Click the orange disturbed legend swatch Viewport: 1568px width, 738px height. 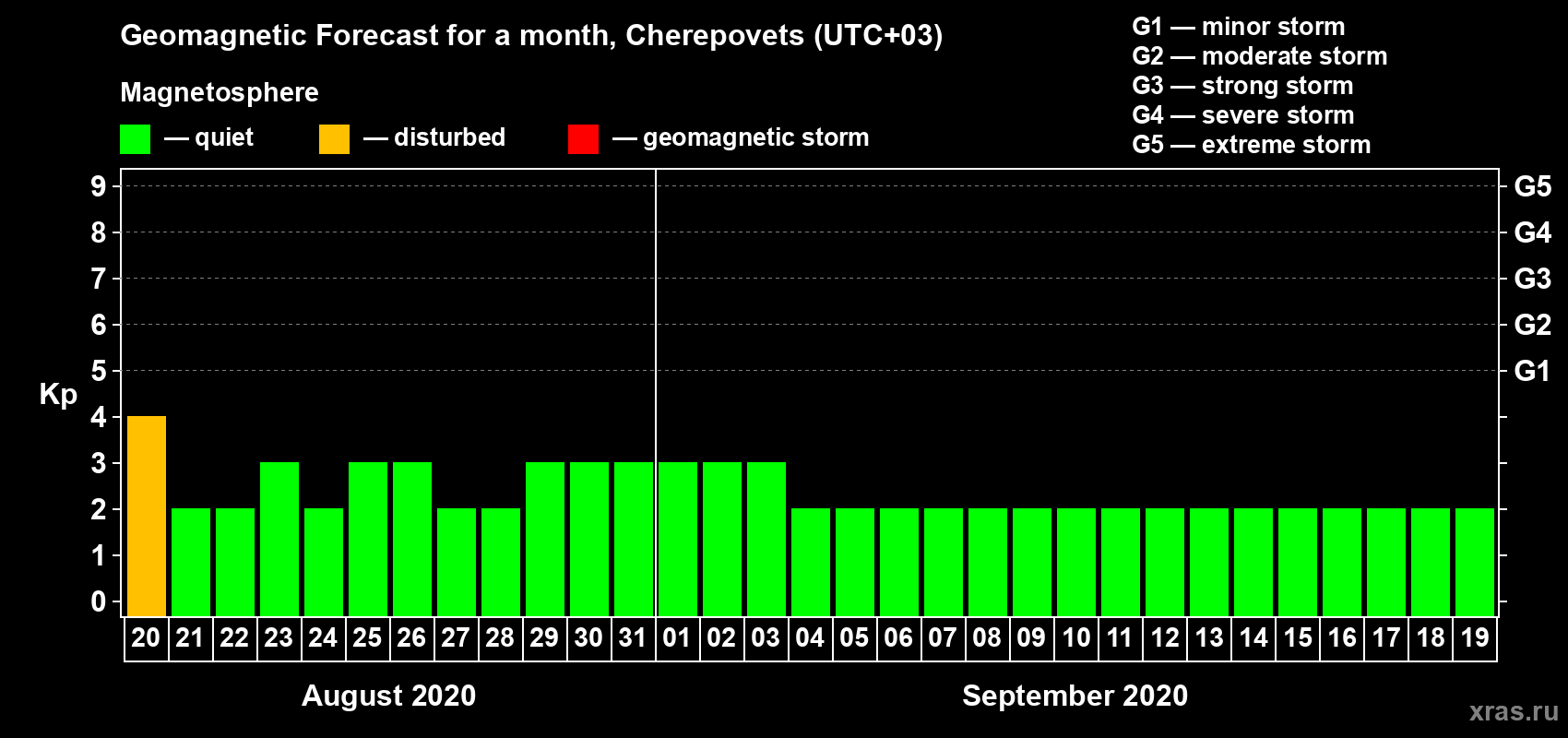(x=334, y=139)
